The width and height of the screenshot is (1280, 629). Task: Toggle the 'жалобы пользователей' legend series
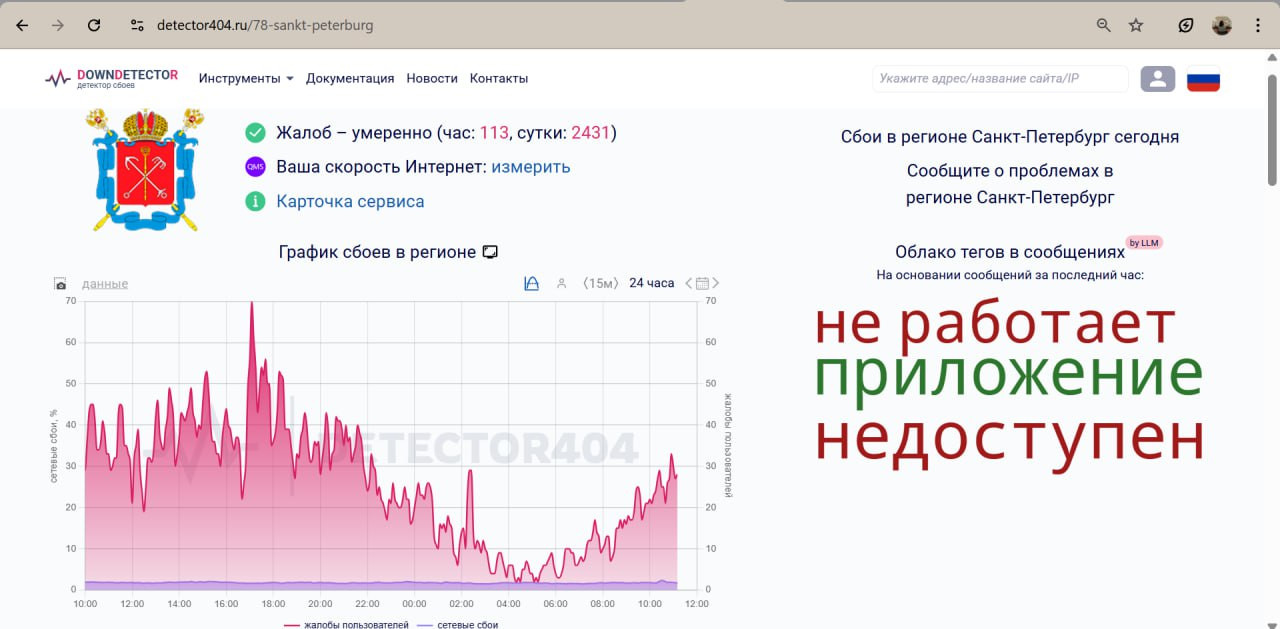(346, 624)
